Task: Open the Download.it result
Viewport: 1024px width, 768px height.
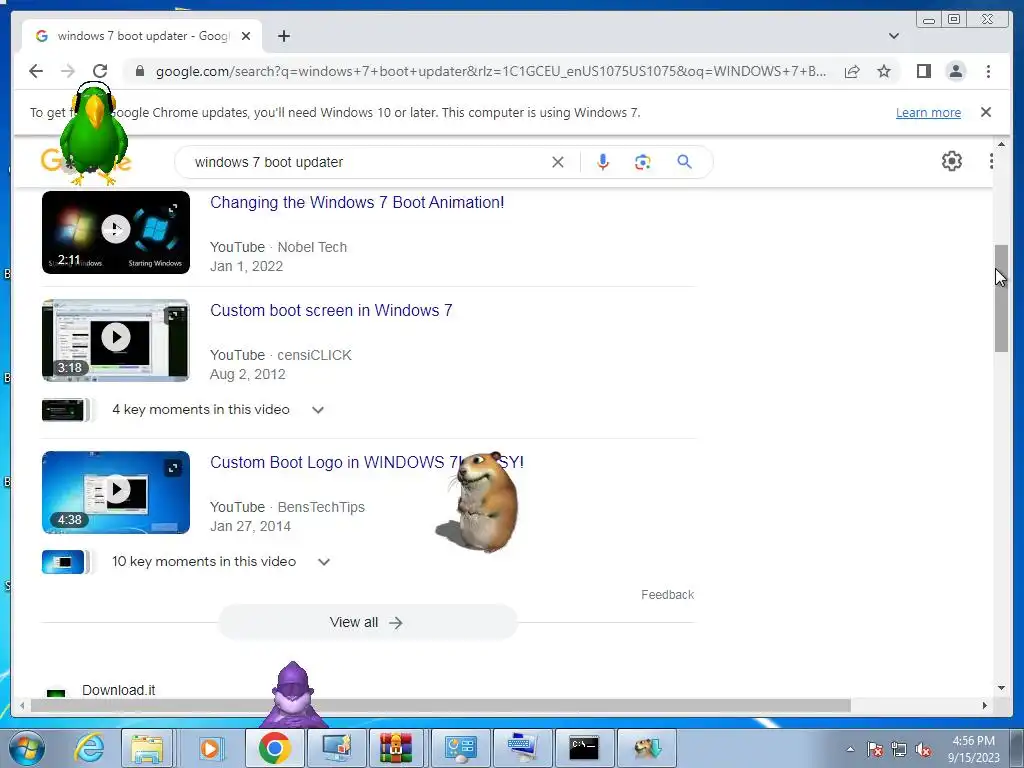Action: click(x=118, y=690)
